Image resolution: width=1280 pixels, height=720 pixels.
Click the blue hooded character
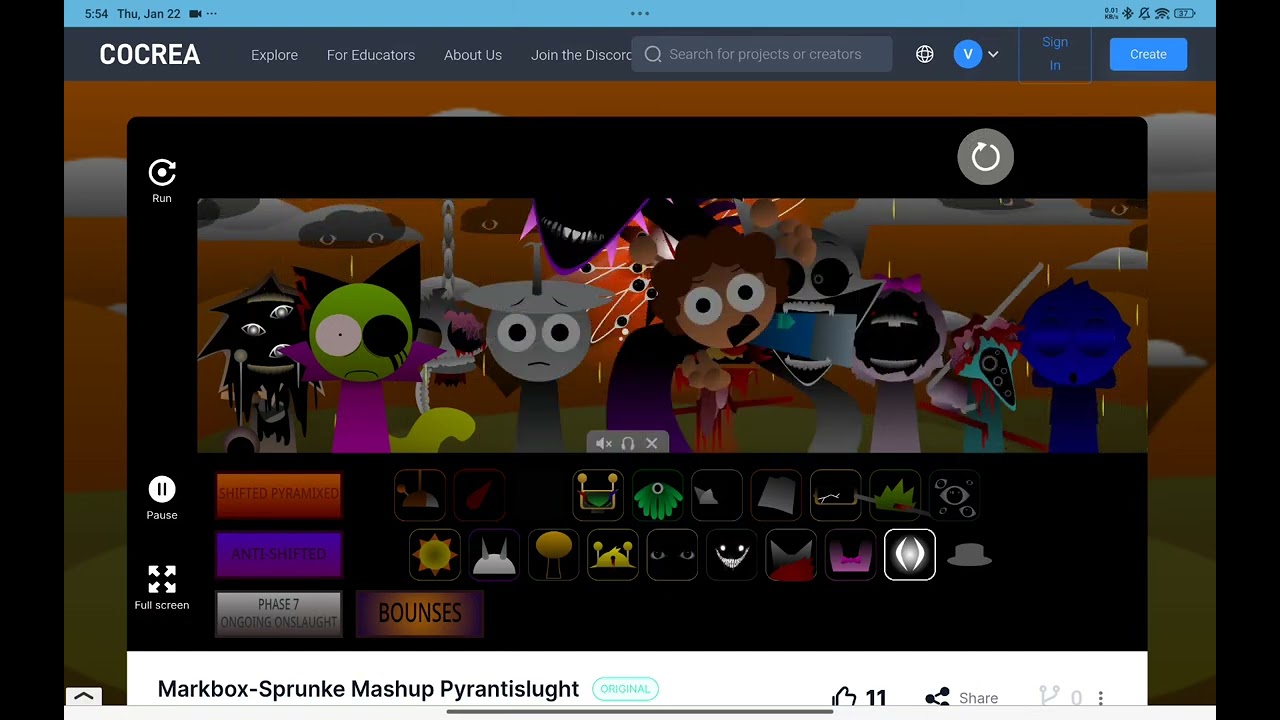pos(1075,365)
